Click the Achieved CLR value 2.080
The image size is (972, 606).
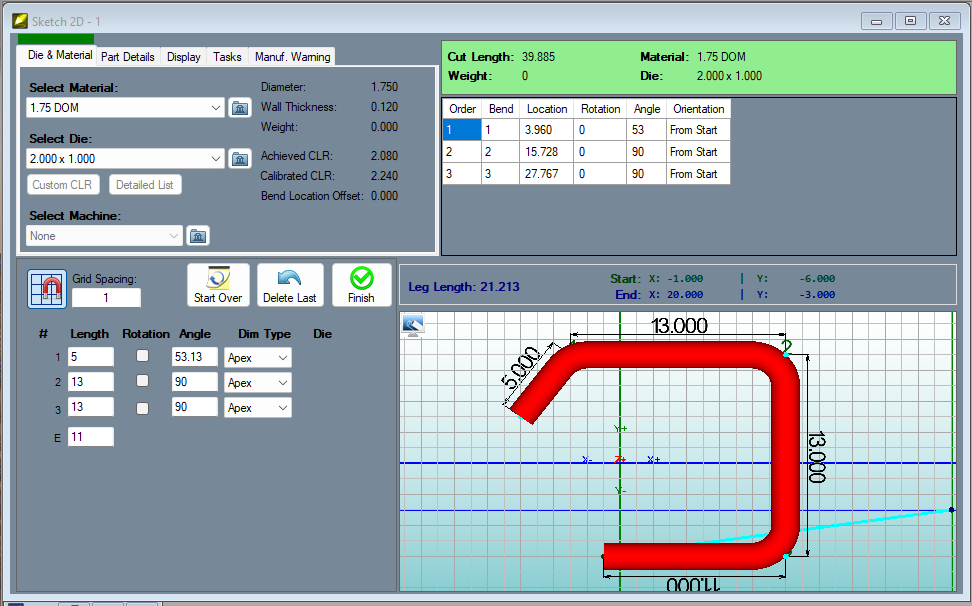(x=384, y=156)
